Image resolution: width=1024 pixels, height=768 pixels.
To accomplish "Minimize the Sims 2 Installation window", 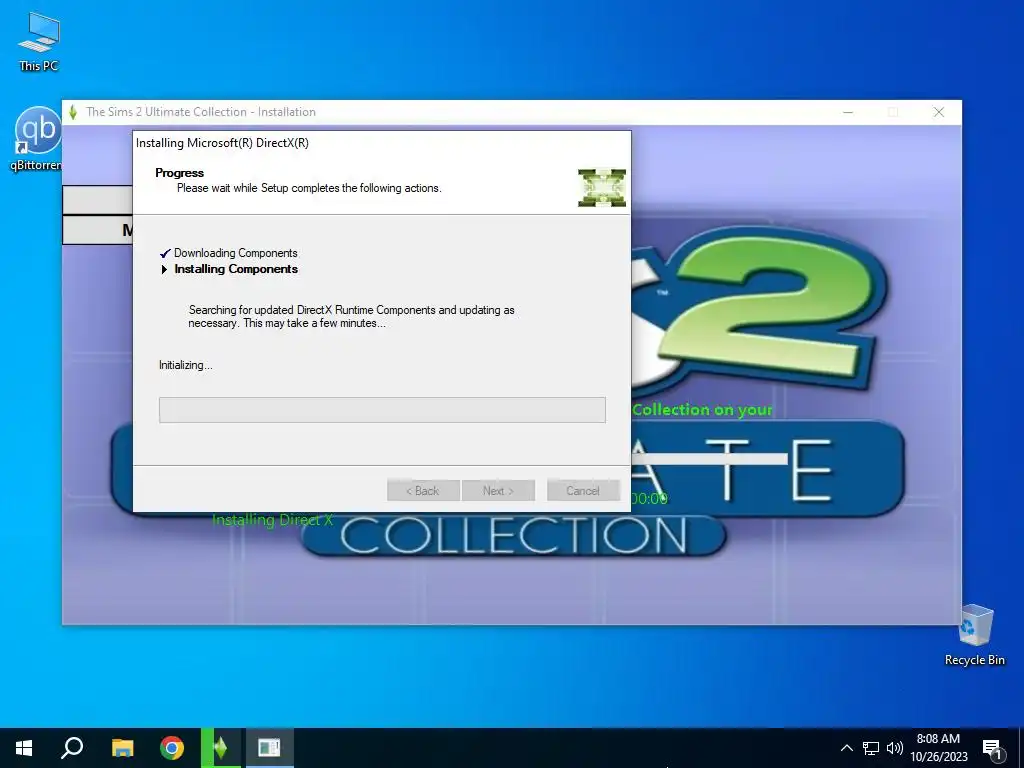I will [848, 112].
